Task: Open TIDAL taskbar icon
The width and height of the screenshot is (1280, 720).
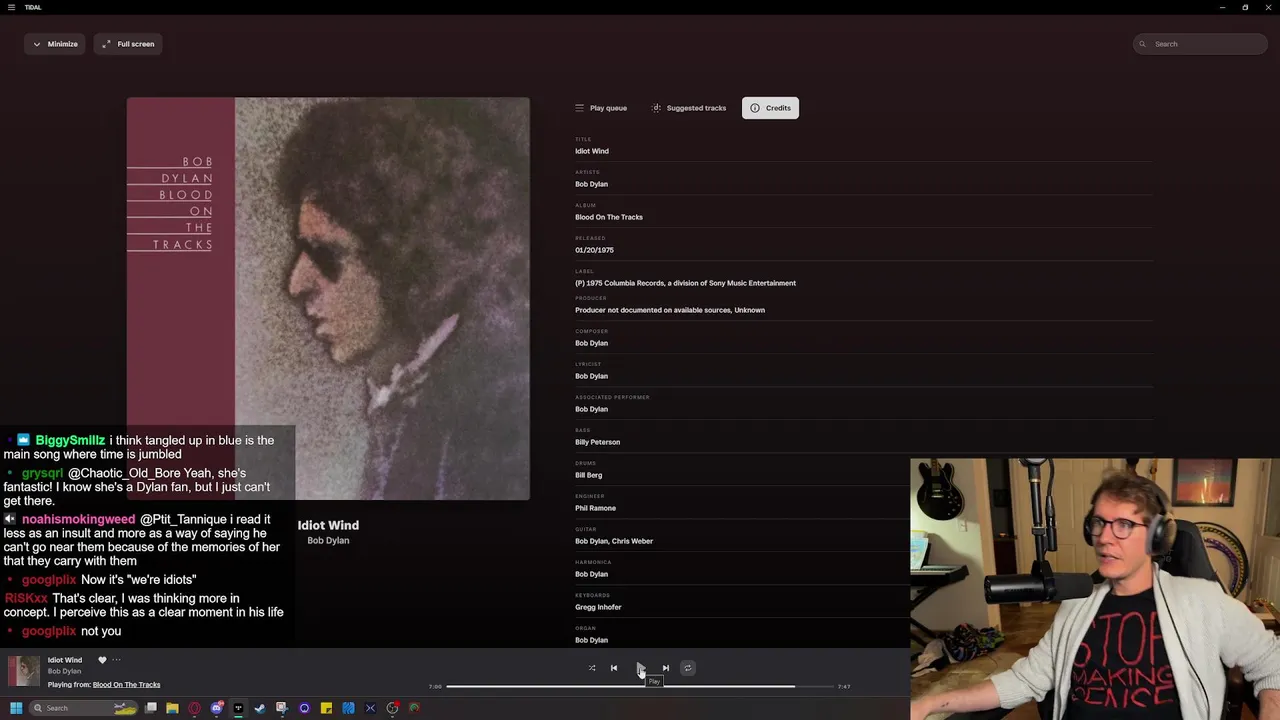Action: pyautogui.click(x=238, y=708)
